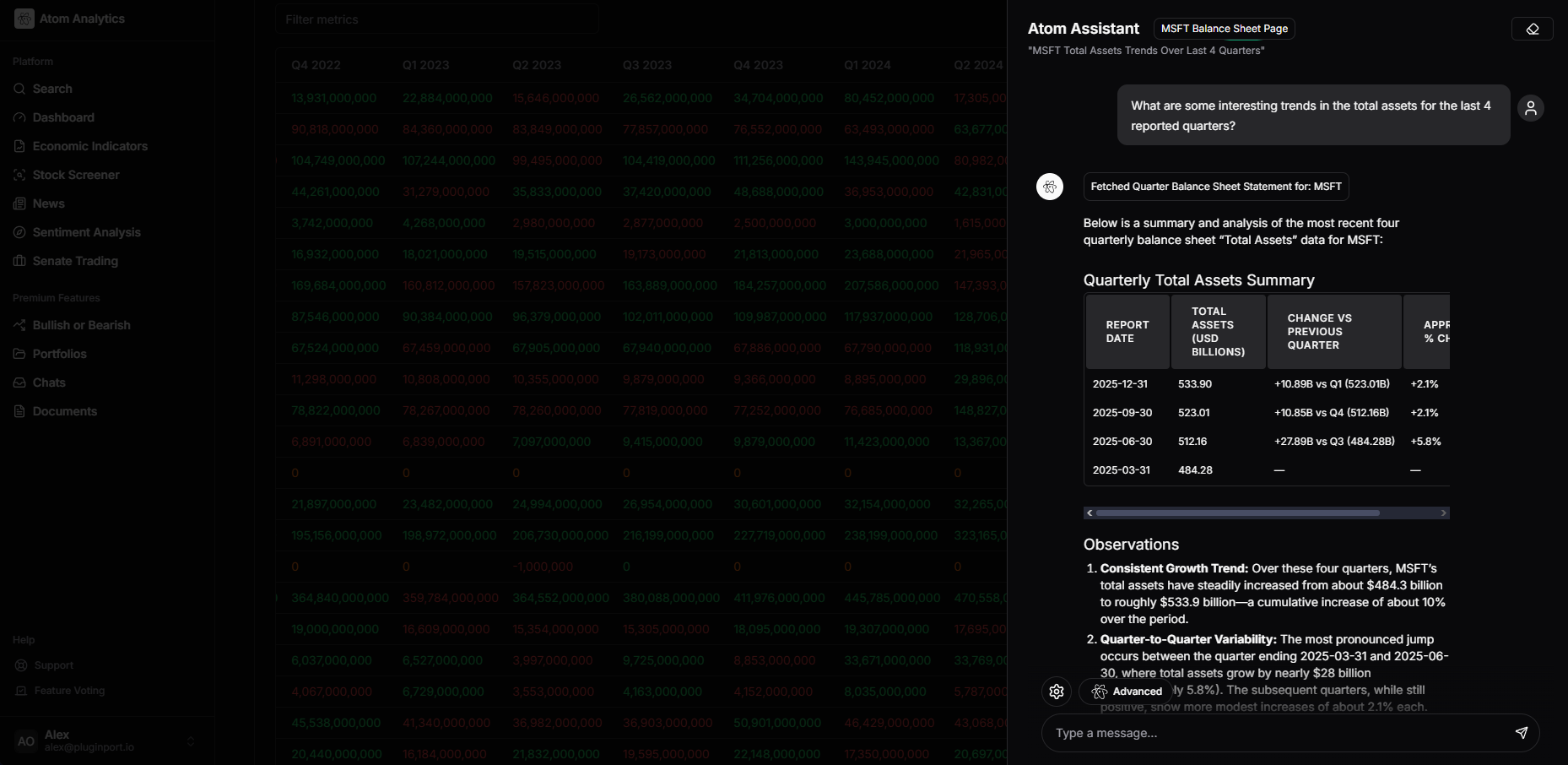This screenshot has height=765, width=1568.
Task: Click the +27.89B vs Q3 cell
Action: [x=1334, y=442]
